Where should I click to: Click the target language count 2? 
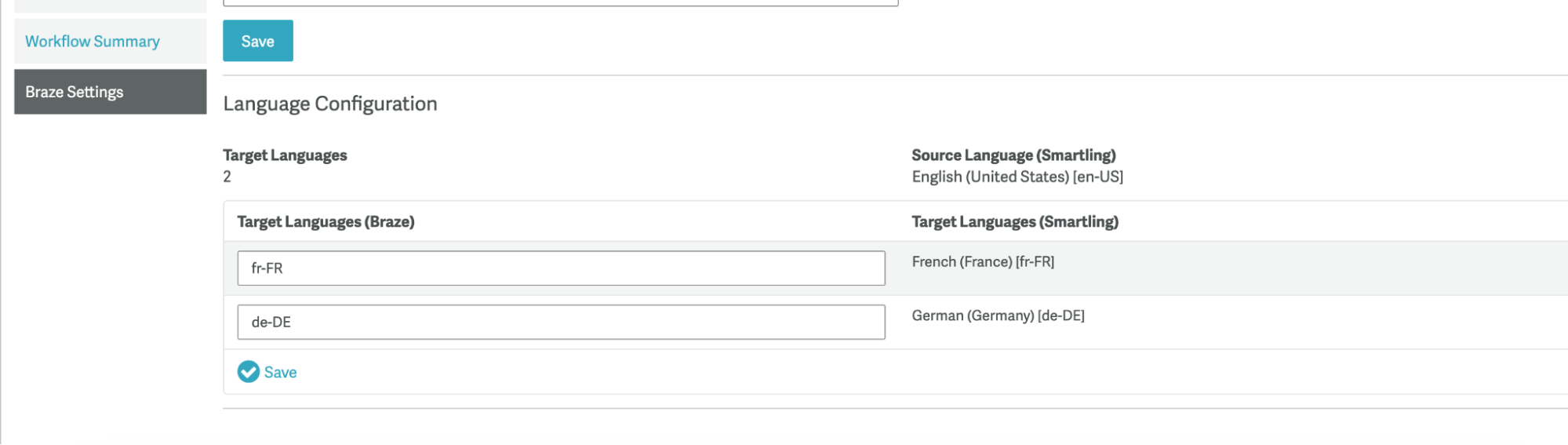[227, 177]
